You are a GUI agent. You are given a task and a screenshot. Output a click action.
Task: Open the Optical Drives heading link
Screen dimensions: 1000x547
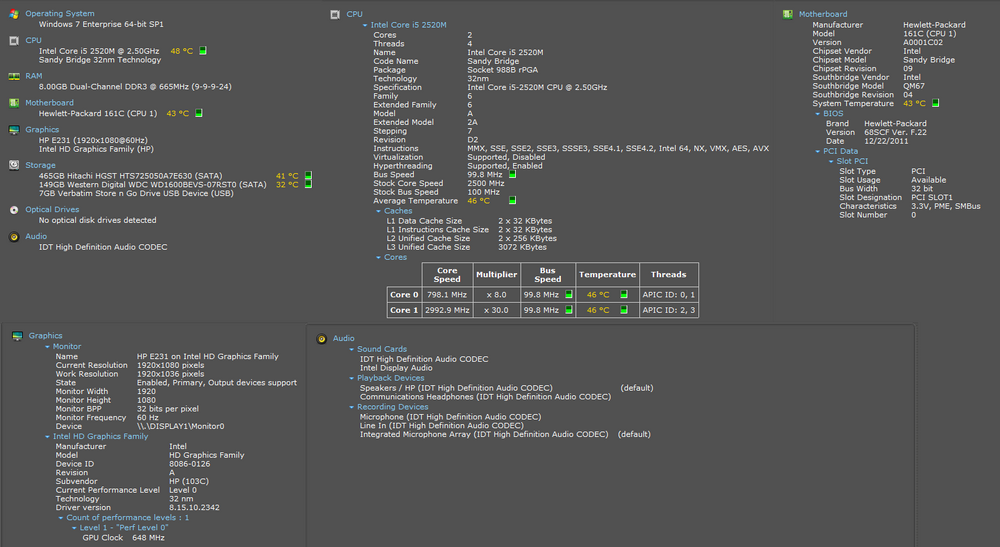pos(53,210)
